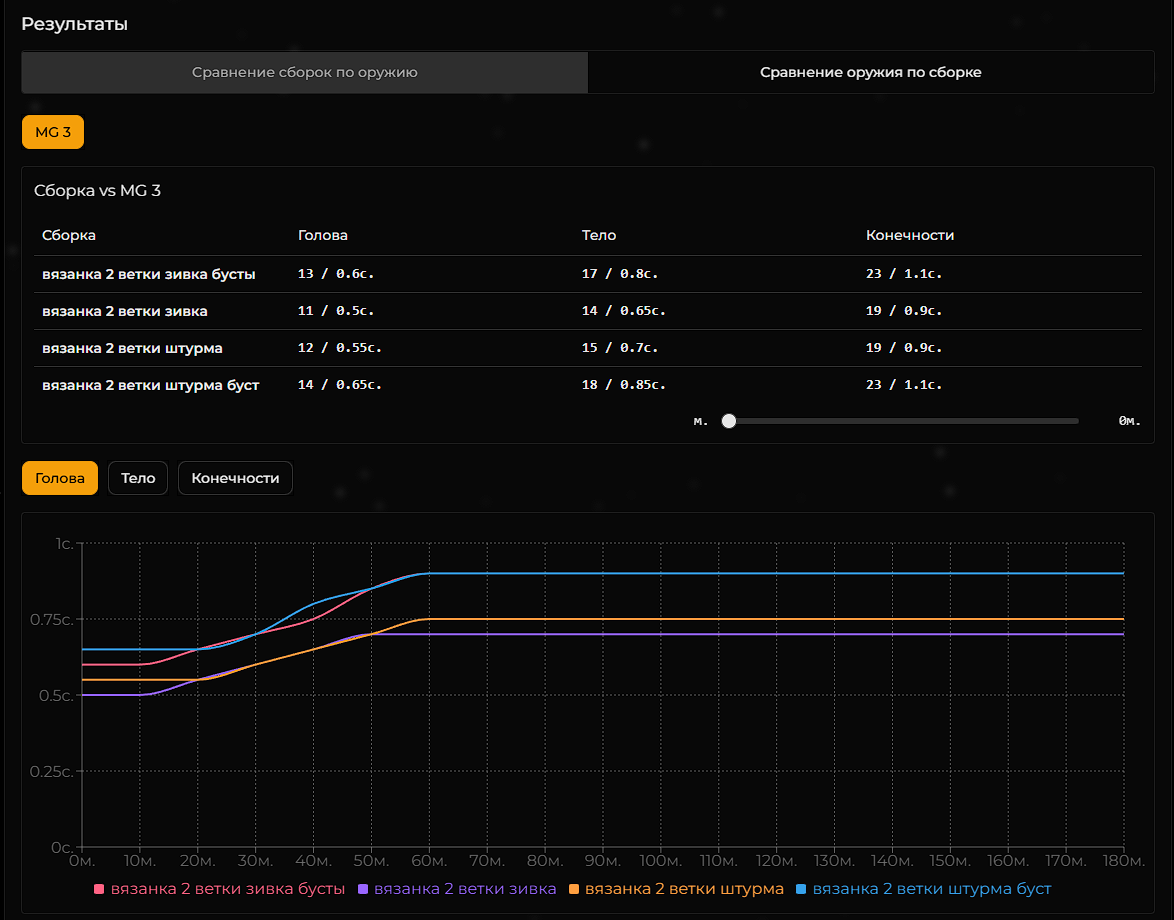This screenshot has height=920, width=1174.
Task: Click the Конечности column header in table
Action: 910,236
